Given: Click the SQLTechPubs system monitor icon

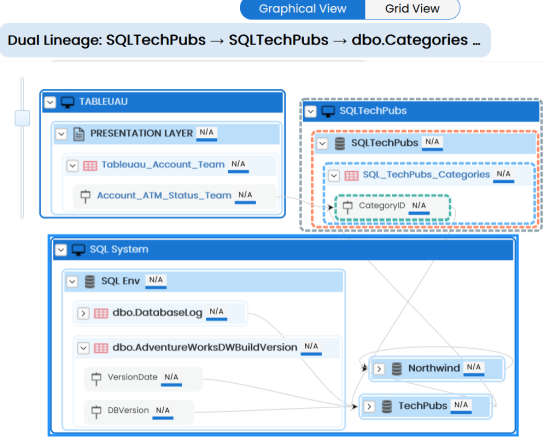Looking at the screenshot, I should (x=328, y=111).
